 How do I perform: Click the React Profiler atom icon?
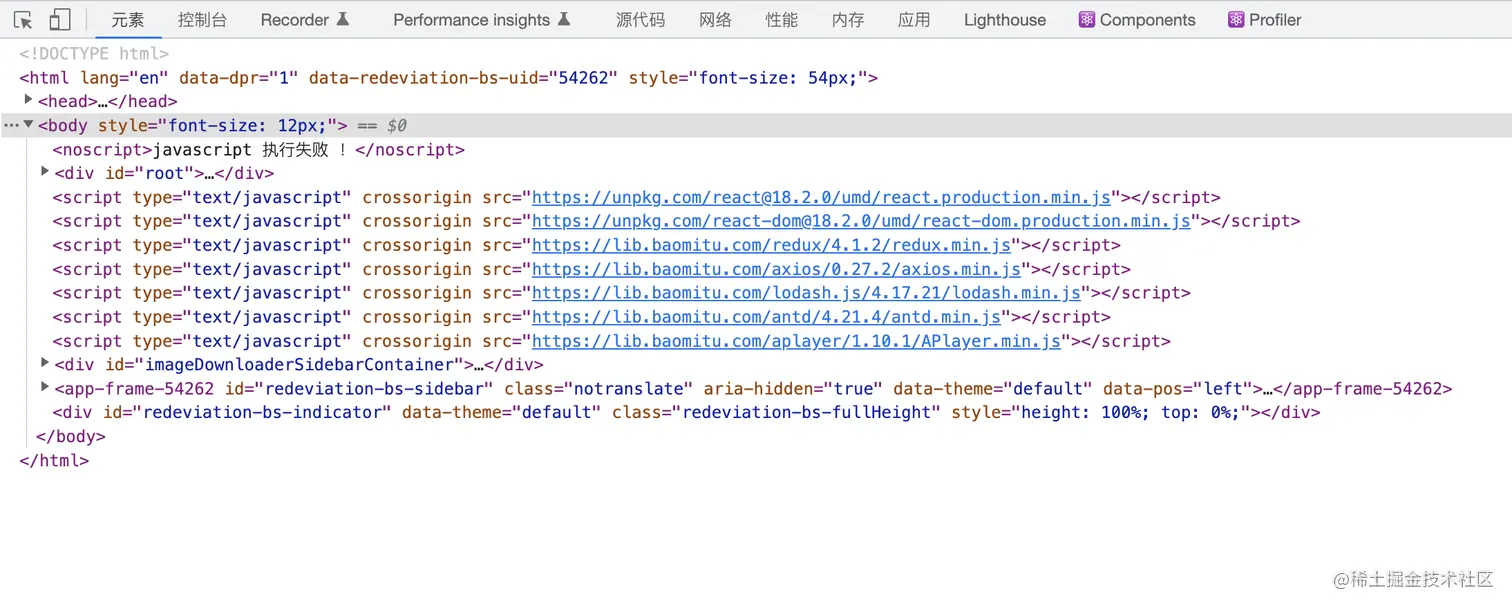click(x=1236, y=20)
